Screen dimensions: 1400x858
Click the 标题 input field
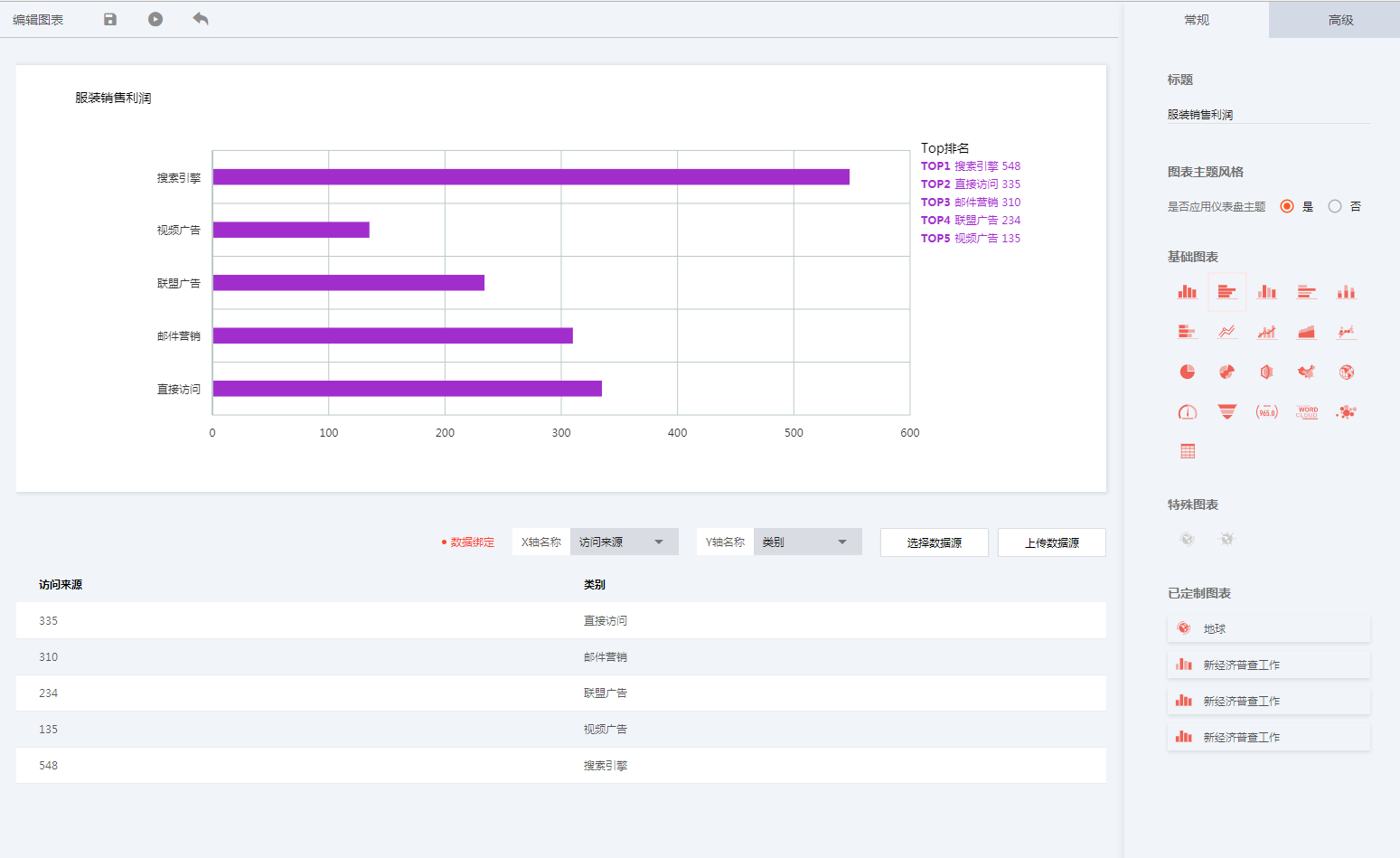point(1267,115)
